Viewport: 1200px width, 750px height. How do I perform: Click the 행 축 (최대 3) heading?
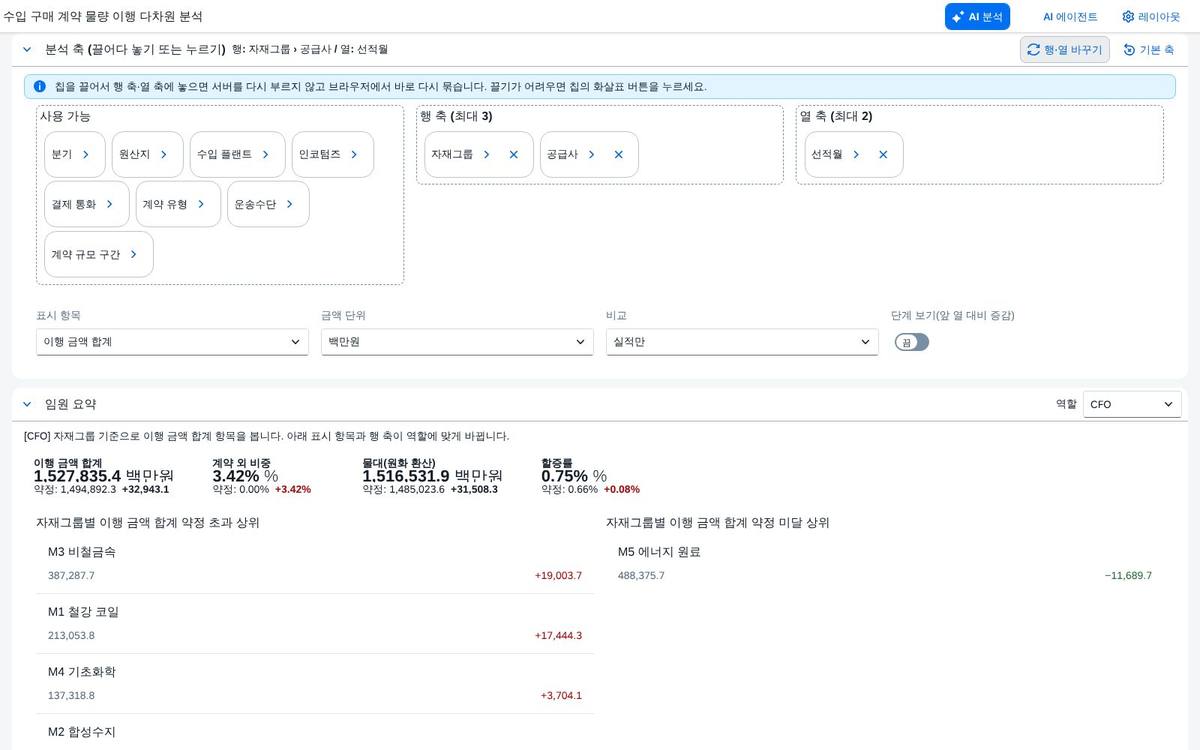click(x=456, y=117)
